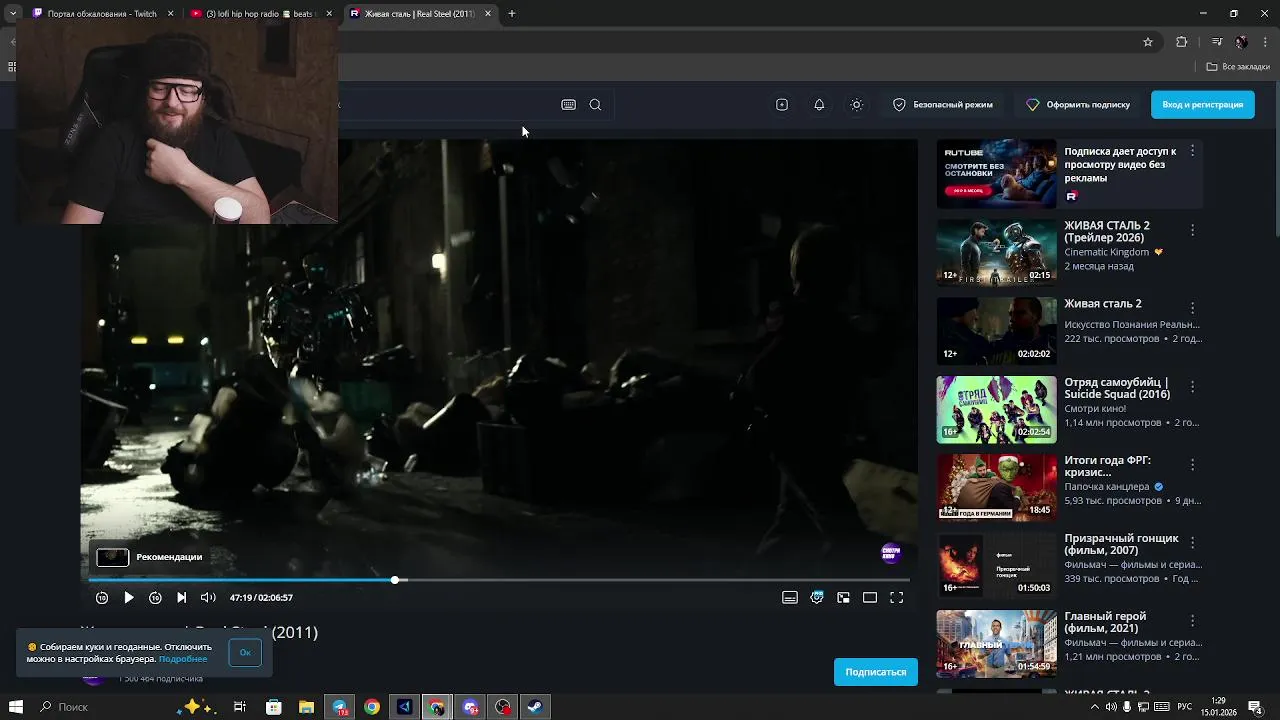
Task: Open Microsoft Store from the taskbar
Action: [x=273, y=707]
